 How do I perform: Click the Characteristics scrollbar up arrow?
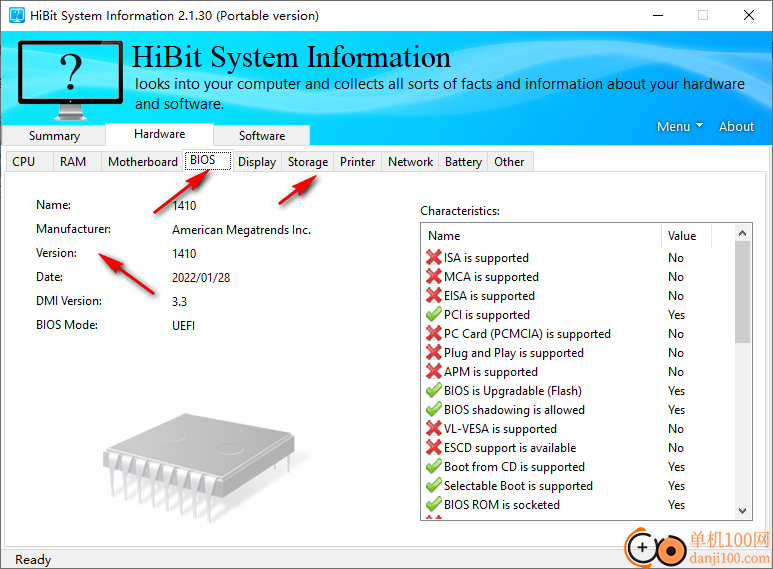[x=742, y=233]
